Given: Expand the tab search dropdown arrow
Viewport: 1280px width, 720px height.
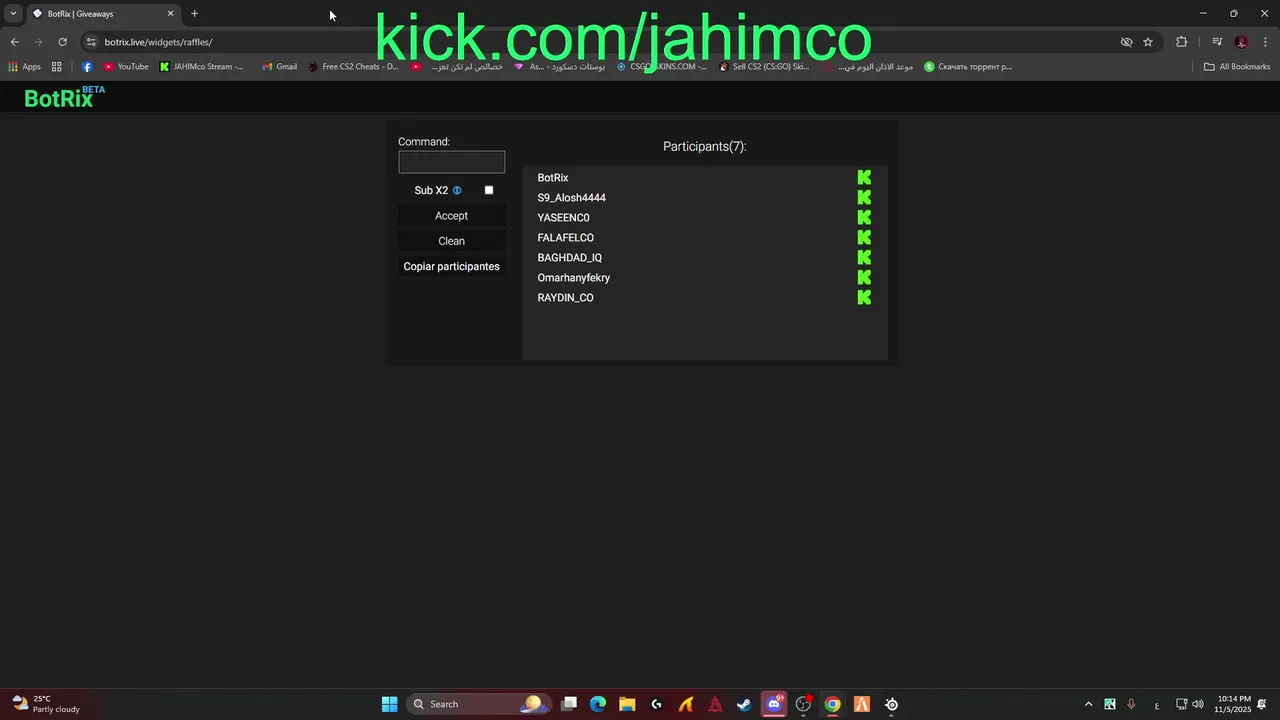Looking at the screenshot, I should point(13,14).
